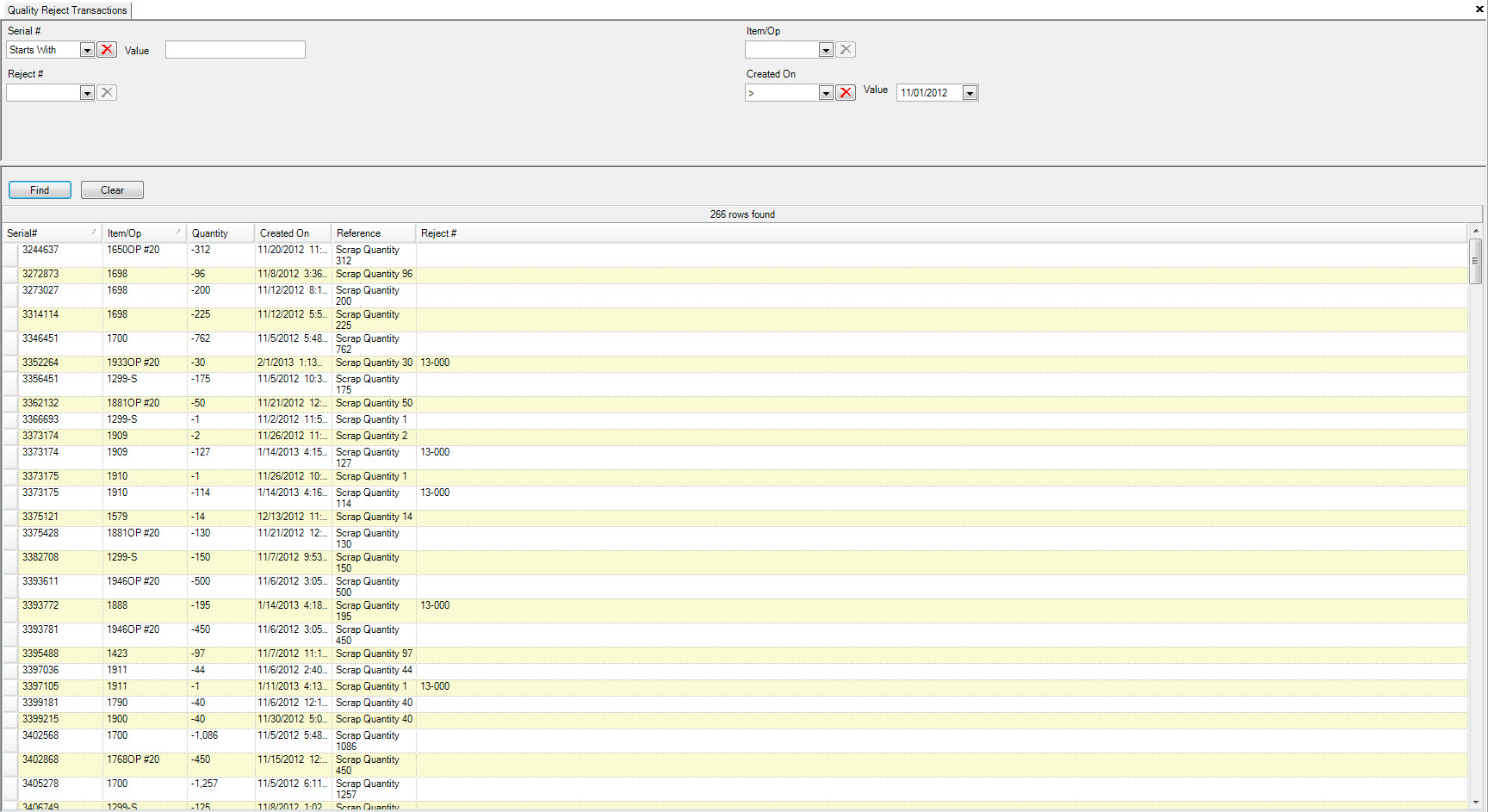Open the date picker dropdown for 11/01/2012
The image size is (1488, 812).
pos(970,93)
